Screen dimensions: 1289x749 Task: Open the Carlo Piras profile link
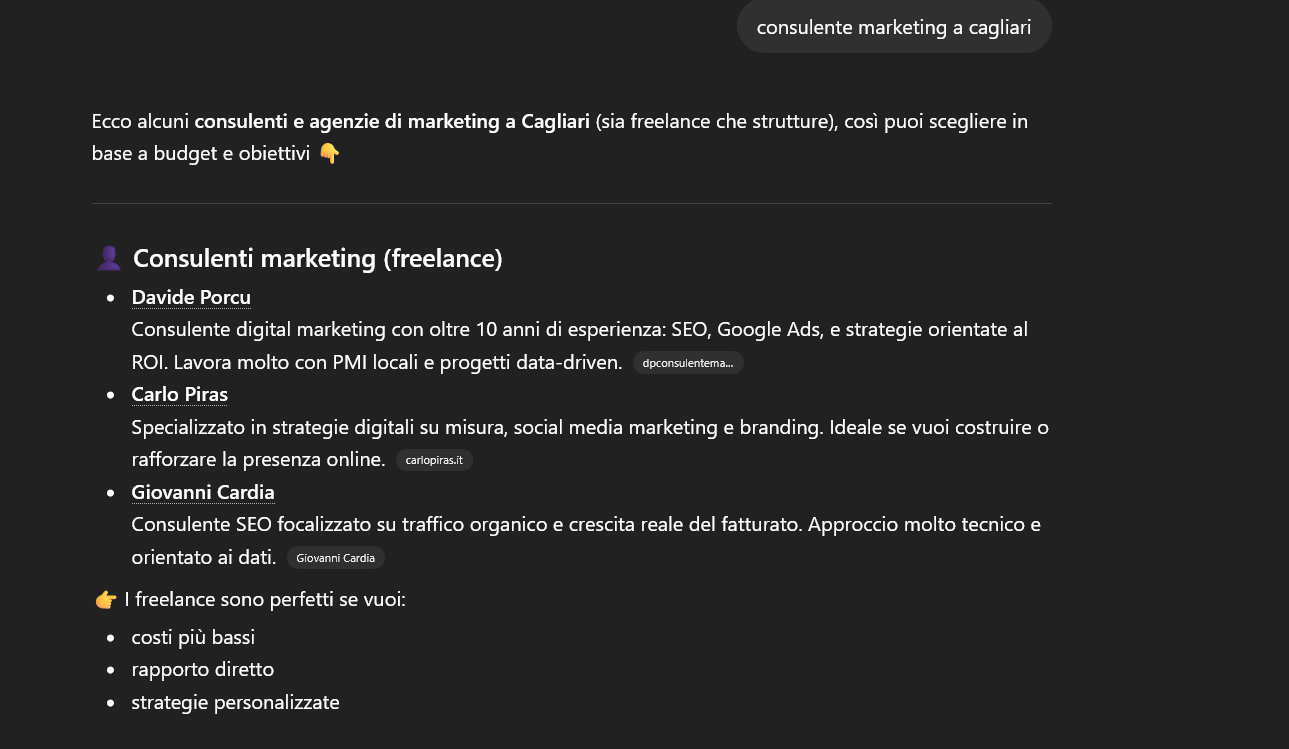pos(179,394)
